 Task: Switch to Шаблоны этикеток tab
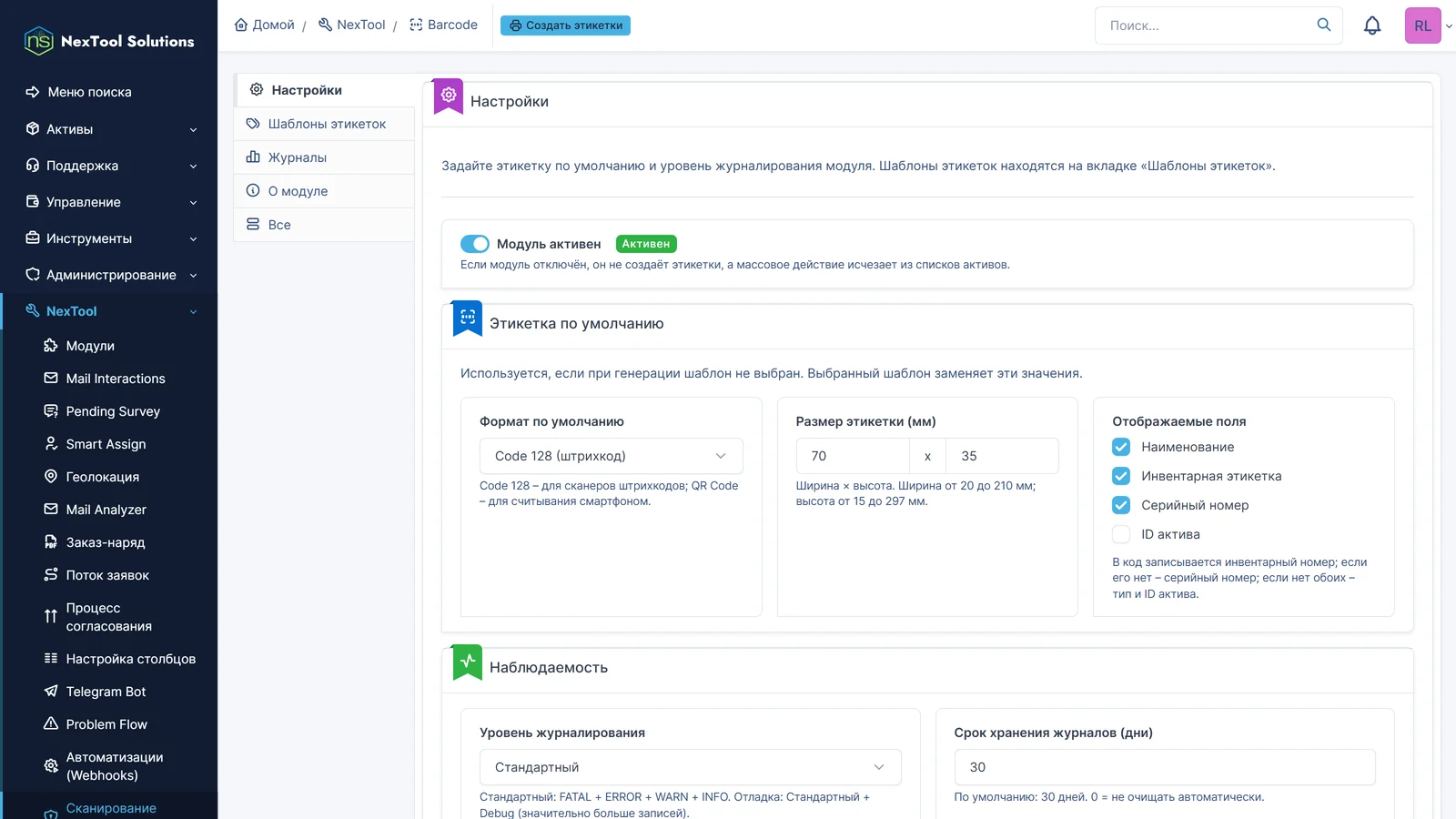(x=324, y=124)
